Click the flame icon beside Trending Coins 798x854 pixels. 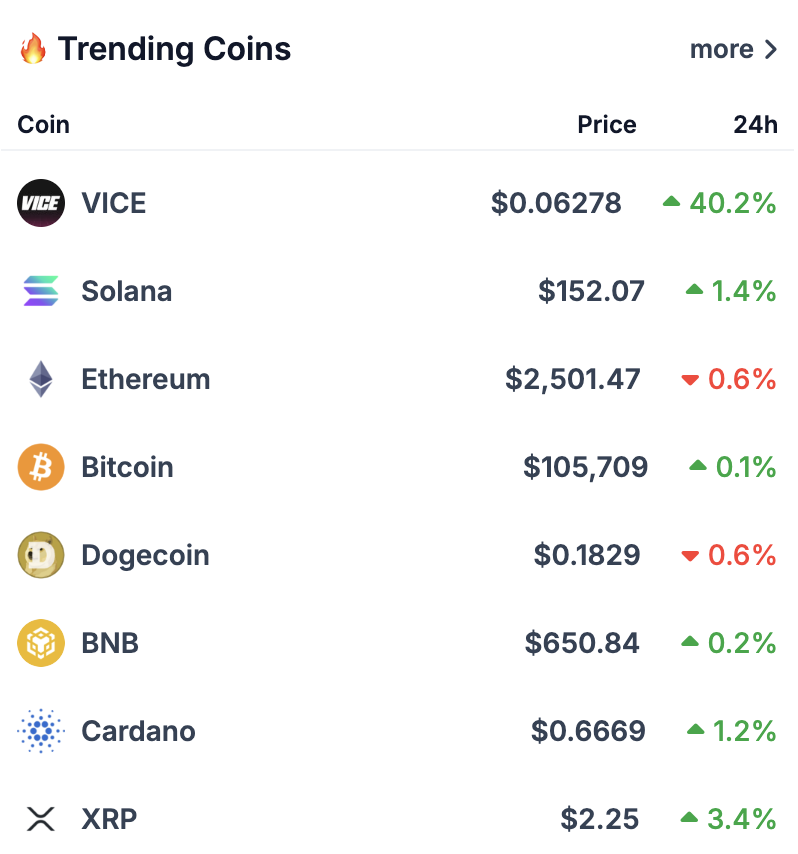click(x=33, y=48)
